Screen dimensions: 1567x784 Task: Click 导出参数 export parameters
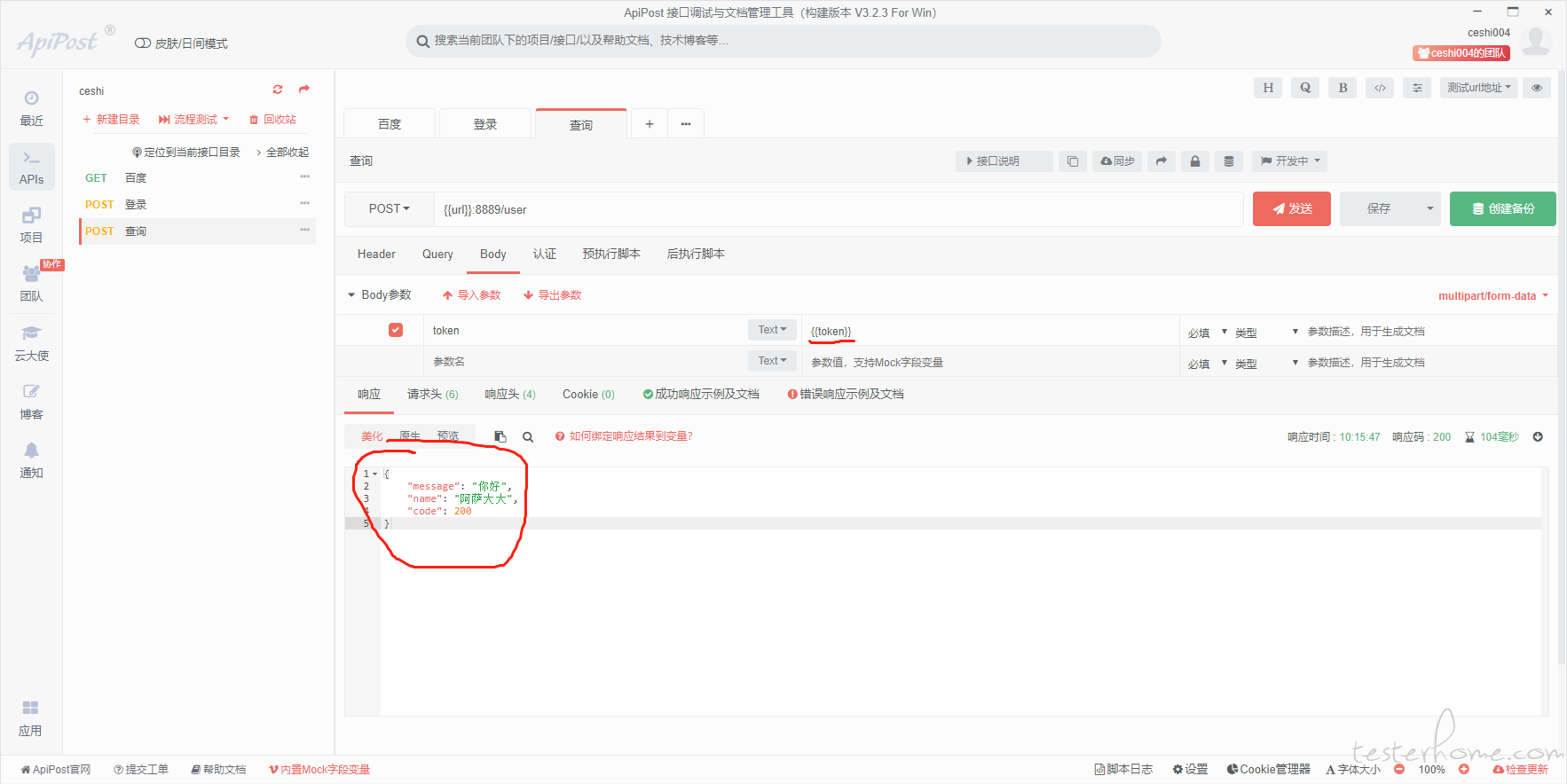tap(552, 295)
